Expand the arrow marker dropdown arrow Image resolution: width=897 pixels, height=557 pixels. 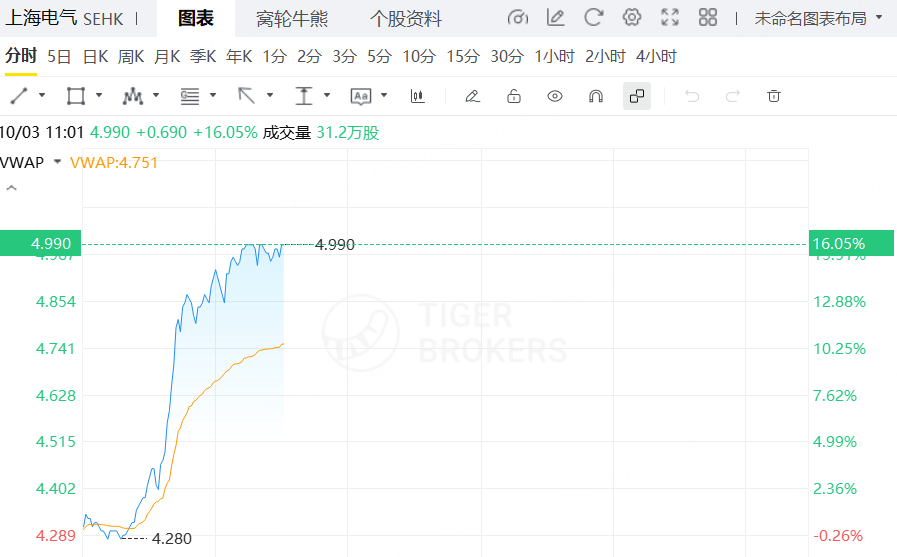tap(270, 95)
